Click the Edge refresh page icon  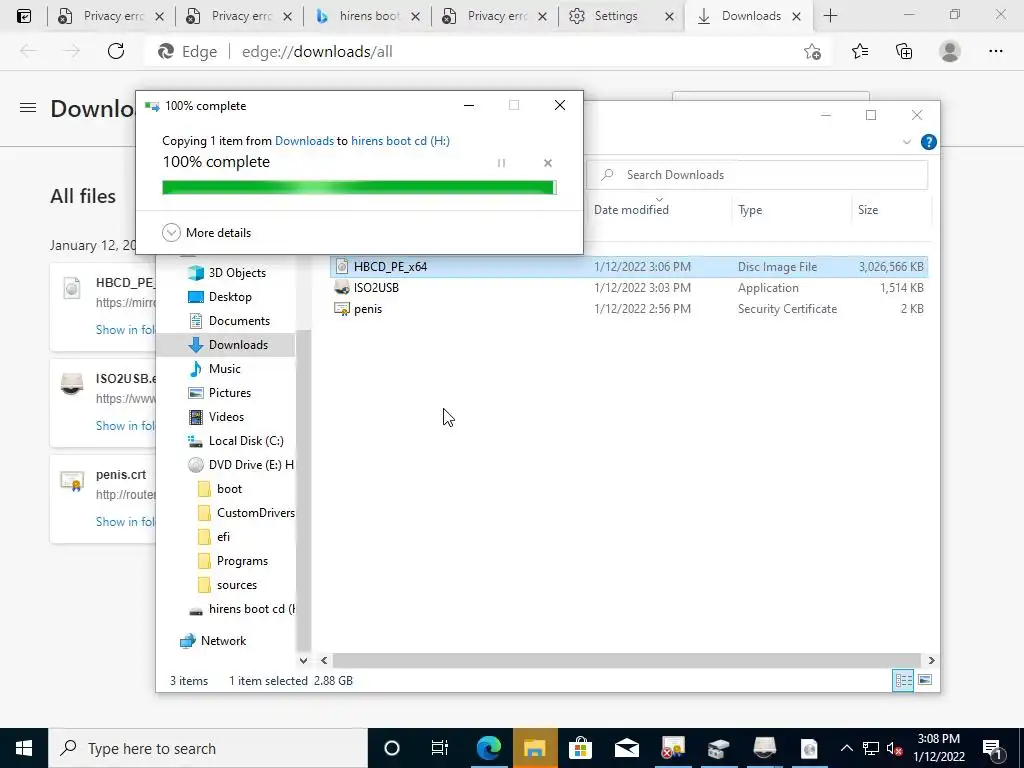[x=116, y=52]
